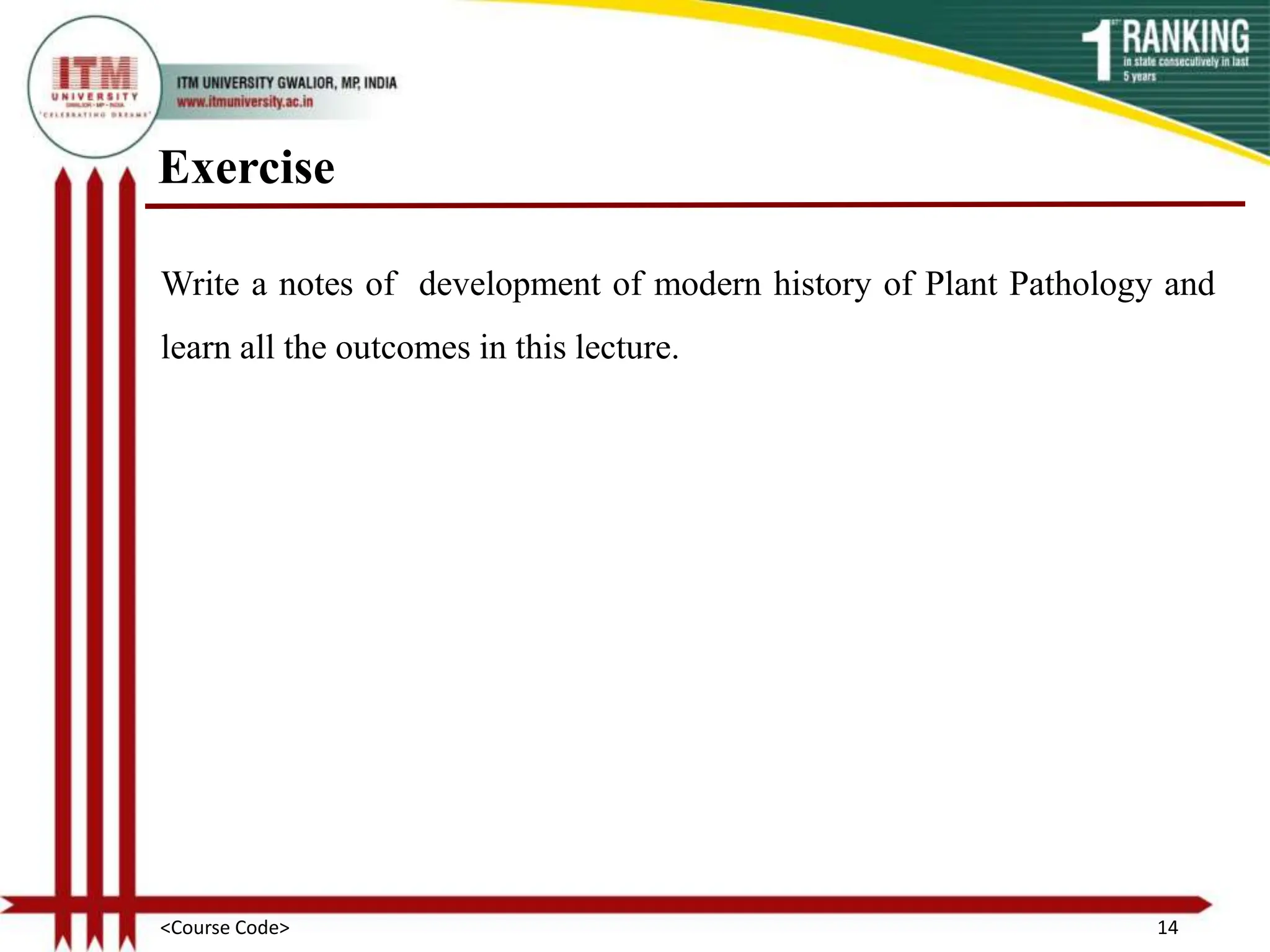1270x952 pixels.
Task: Select the ITM University Gwalior, MP, India text
Action: pos(286,82)
